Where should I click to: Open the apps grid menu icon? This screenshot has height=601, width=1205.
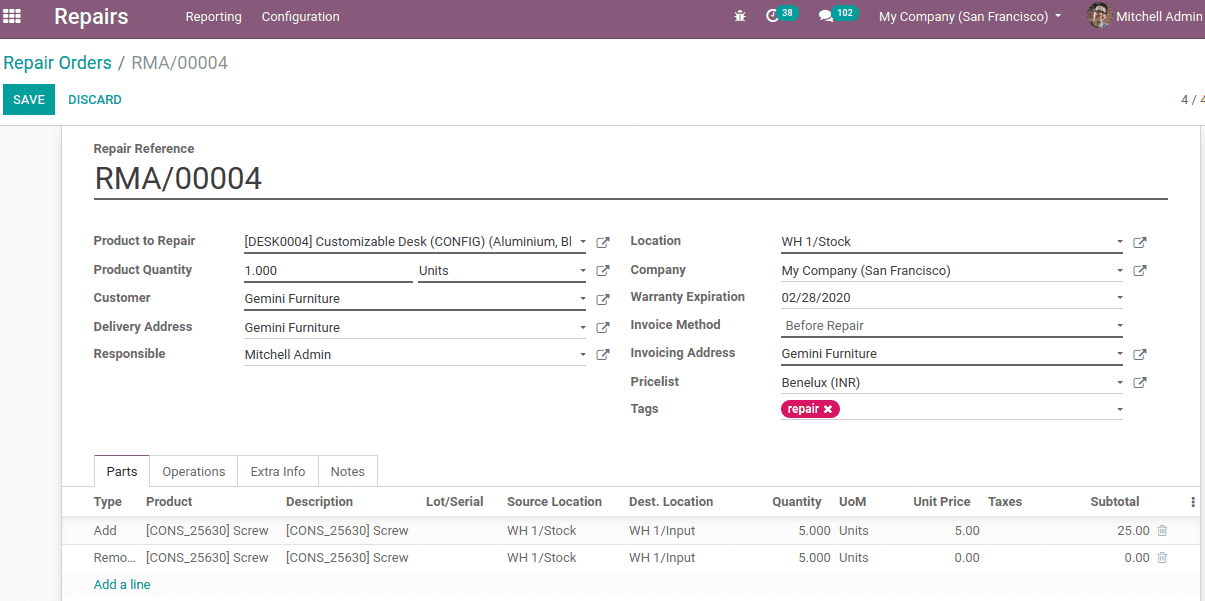click(x=12, y=16)
